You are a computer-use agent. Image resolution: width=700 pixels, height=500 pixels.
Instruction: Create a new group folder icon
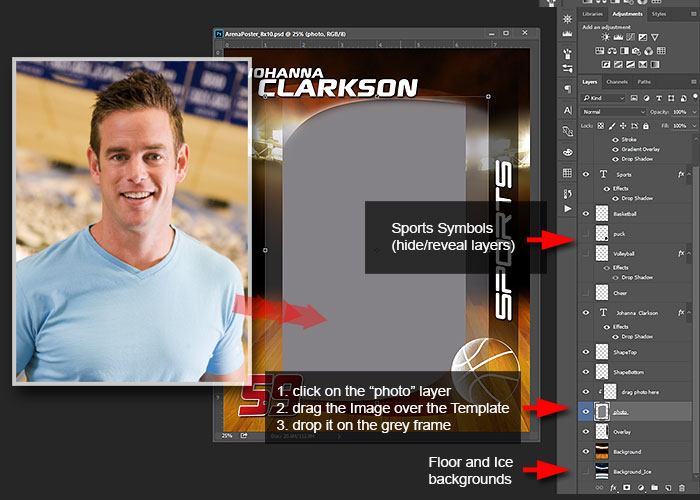[x=654, y=488]
